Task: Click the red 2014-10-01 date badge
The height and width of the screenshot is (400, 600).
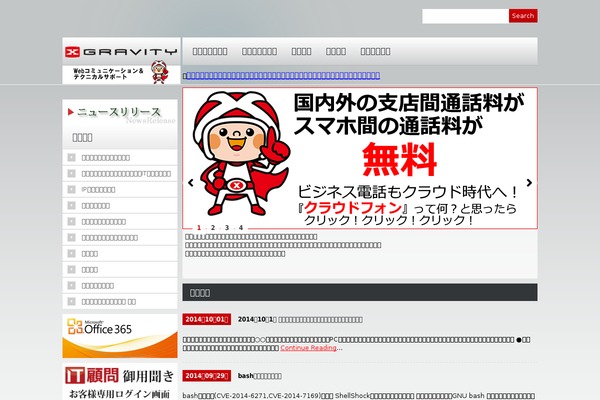Action: pyautogui.click(x=207, y=319)
